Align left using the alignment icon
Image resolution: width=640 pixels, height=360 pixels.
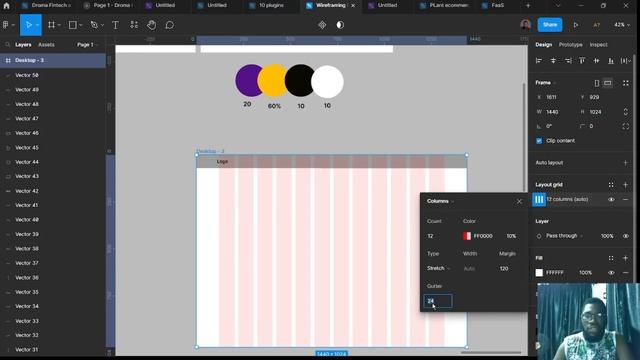(539, 61)
